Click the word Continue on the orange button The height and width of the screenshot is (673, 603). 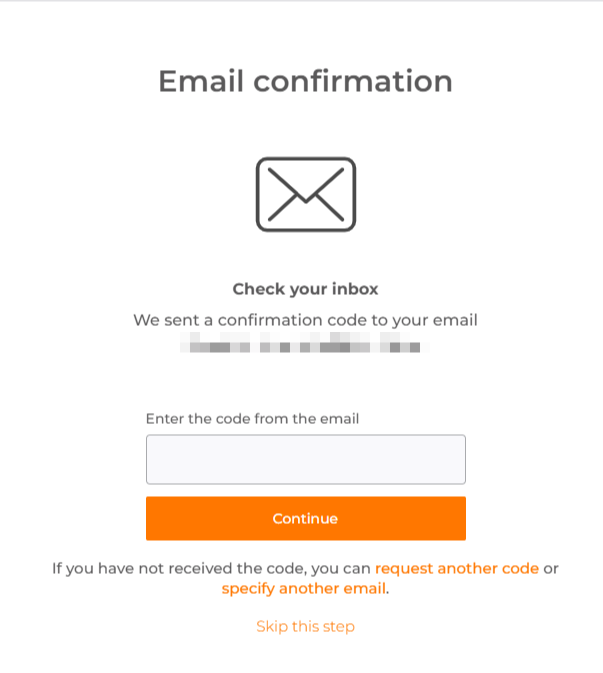[x=305, y=518]
